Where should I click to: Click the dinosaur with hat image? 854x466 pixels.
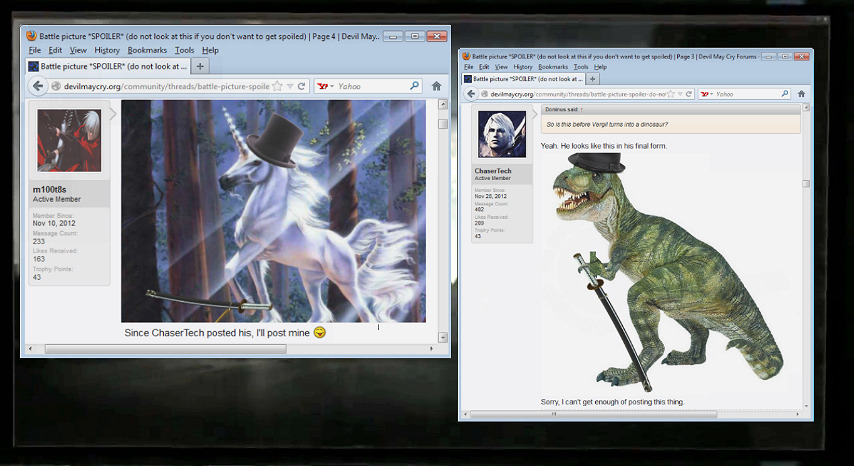coord(667,272)
